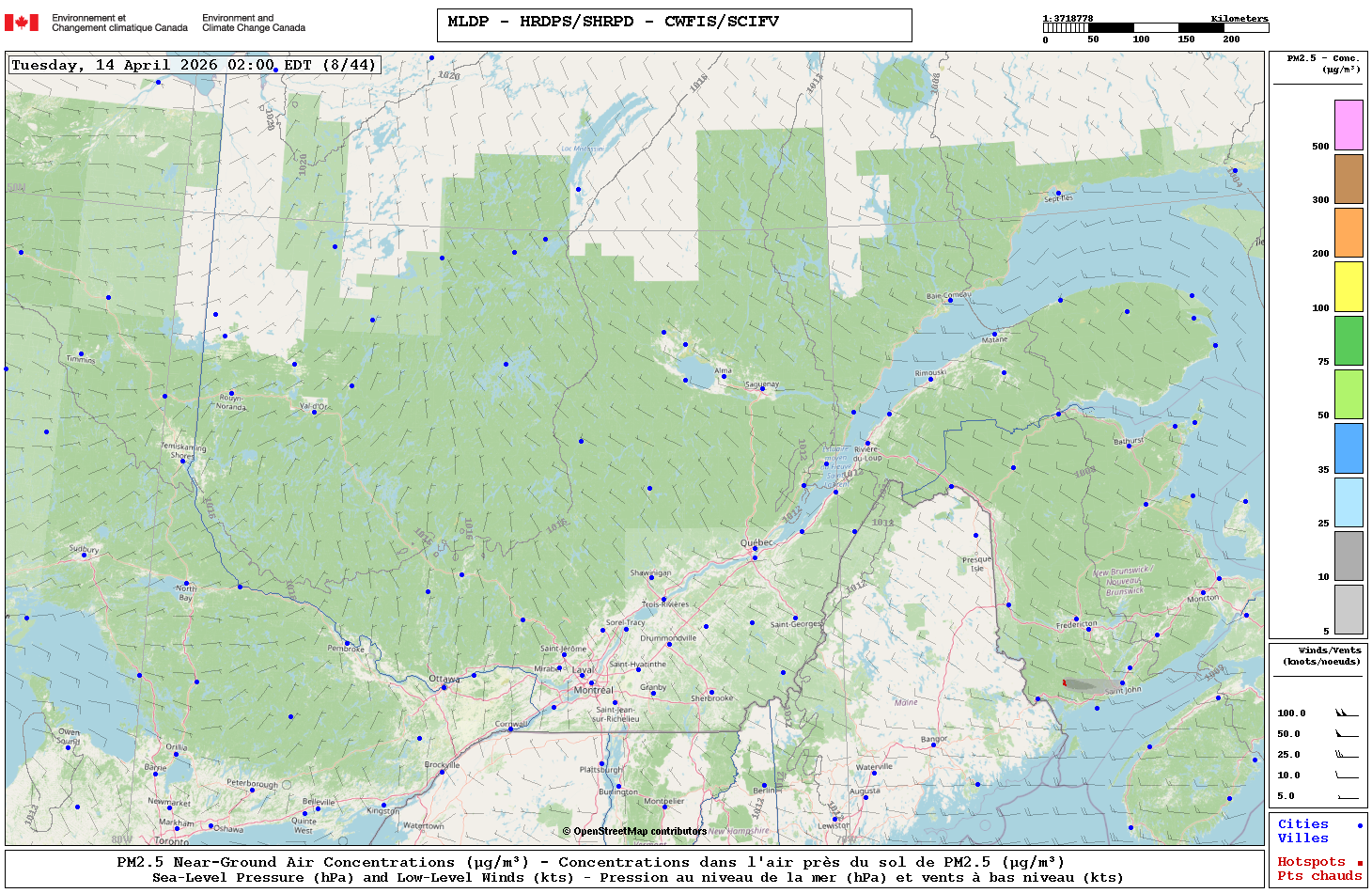1372x893 pixels.
Task: Click the 25.0 knots wind barb symbol
Action: click(1346, 755)
